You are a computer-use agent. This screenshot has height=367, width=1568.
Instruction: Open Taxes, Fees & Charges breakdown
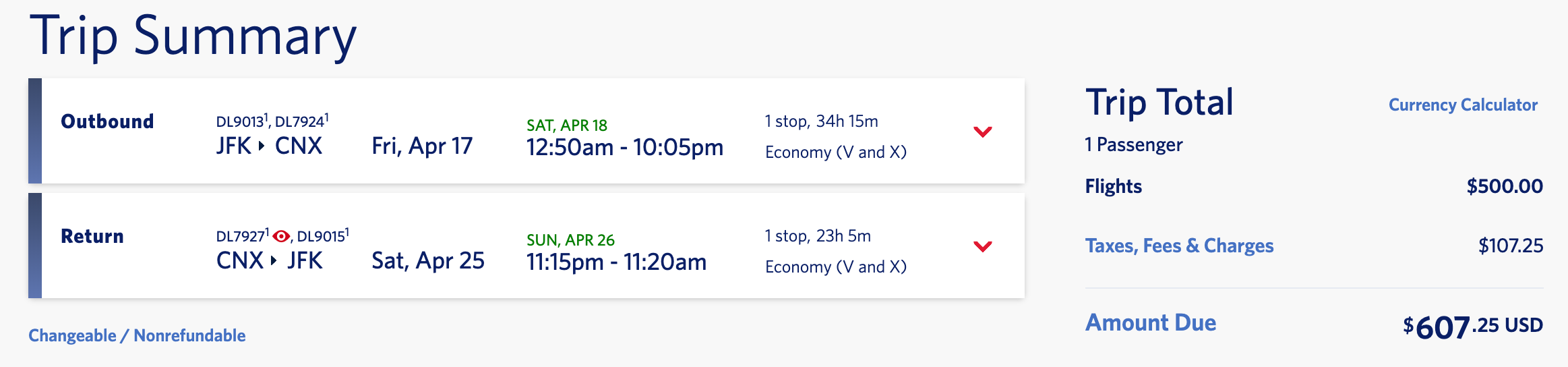click(x=1179, y=246)
